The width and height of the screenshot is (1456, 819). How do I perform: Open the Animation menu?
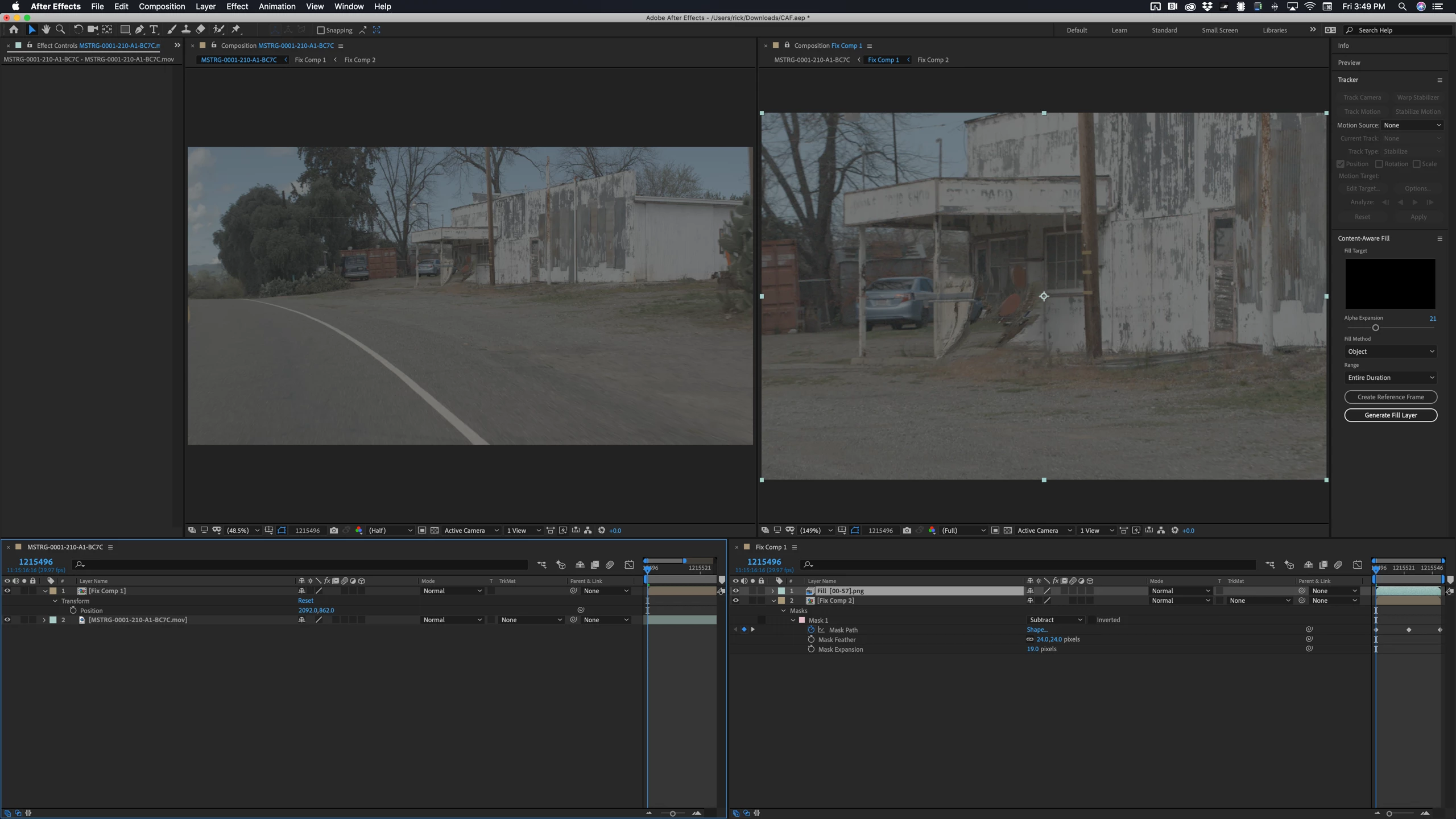(277, 6)
